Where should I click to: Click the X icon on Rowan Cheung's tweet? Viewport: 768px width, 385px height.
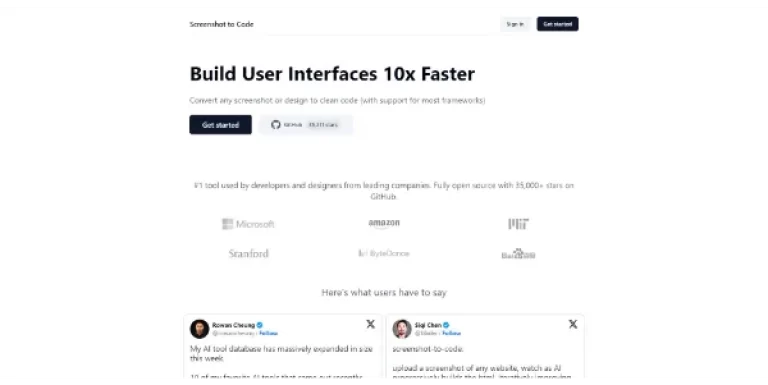point(371,324)
